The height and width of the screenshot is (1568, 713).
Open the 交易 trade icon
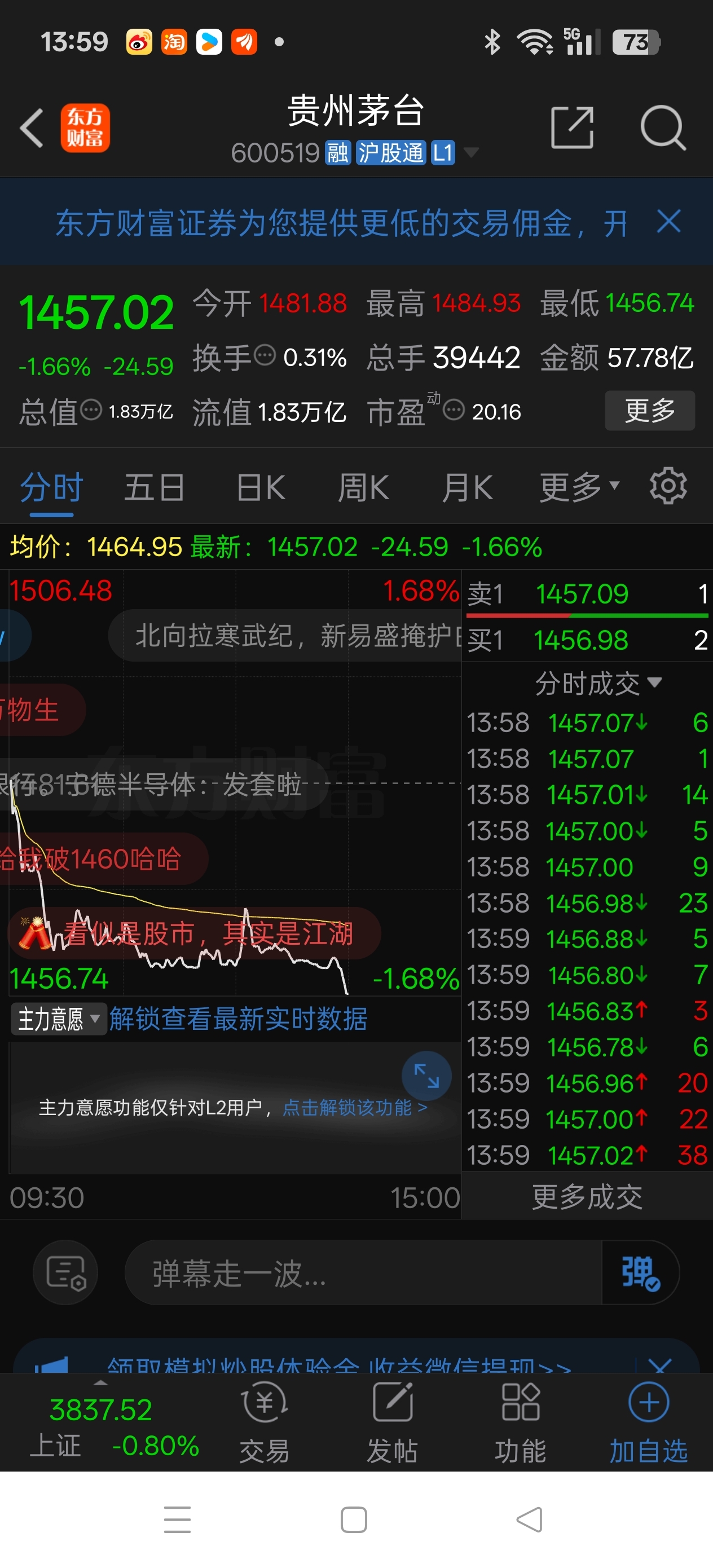(264, 1424)
